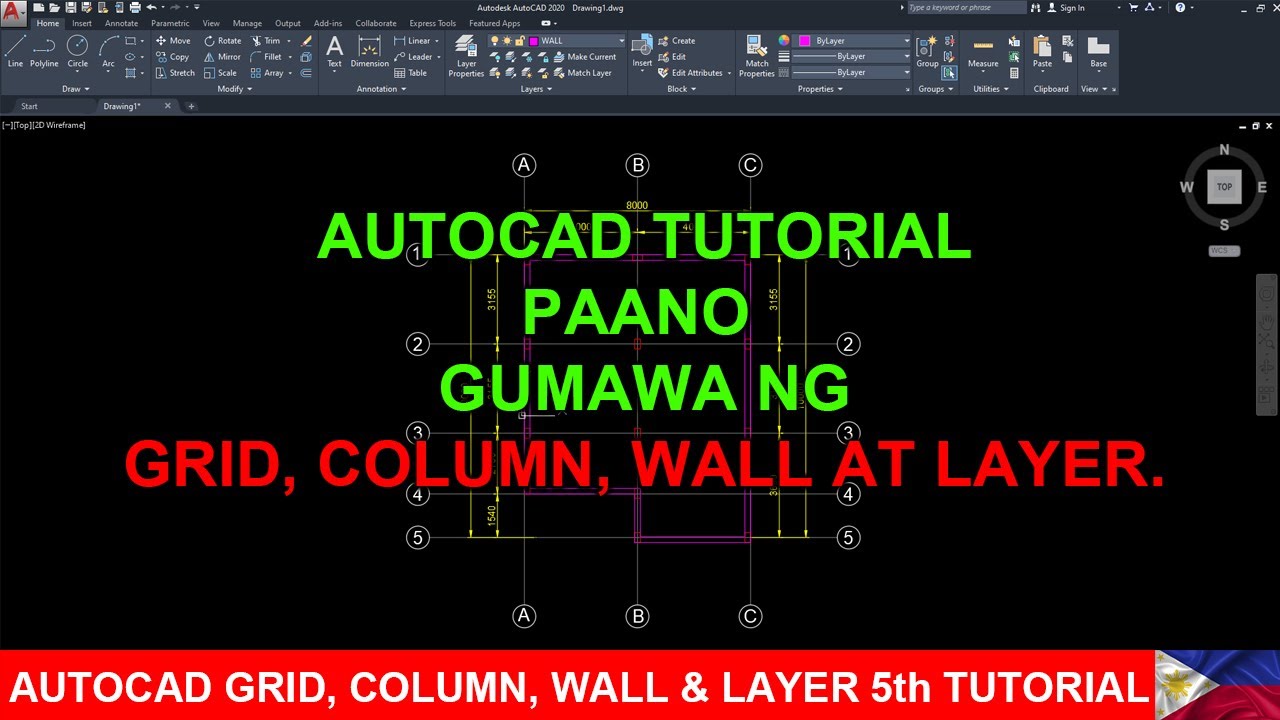Switch to the Annotate ribbon tab
This screenshot has height=720, width=1280.
click(x=121, y=23)
